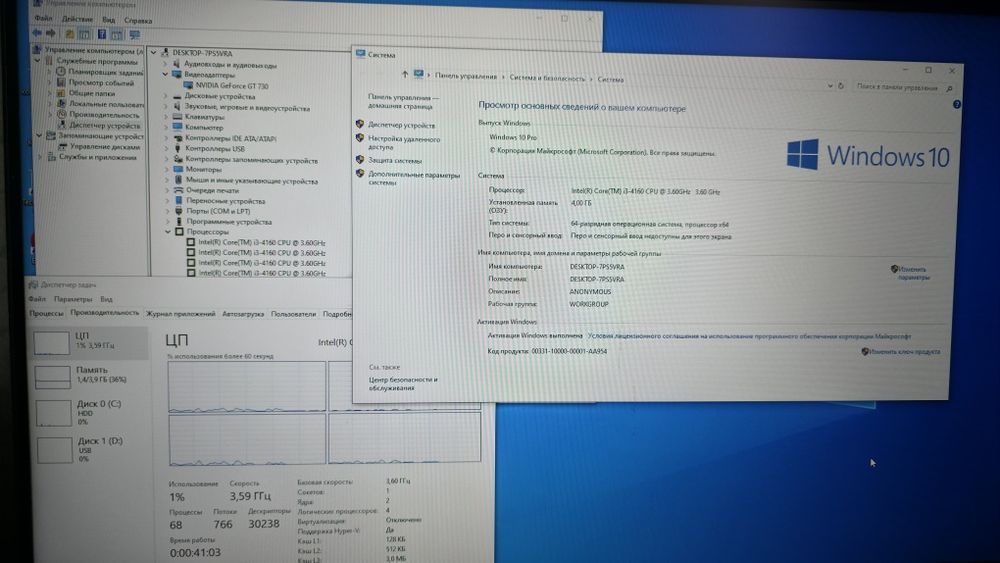Click Панель управления — домашняя страница link
Viewport: 1000px width, 563px height.
pos(403,102)
